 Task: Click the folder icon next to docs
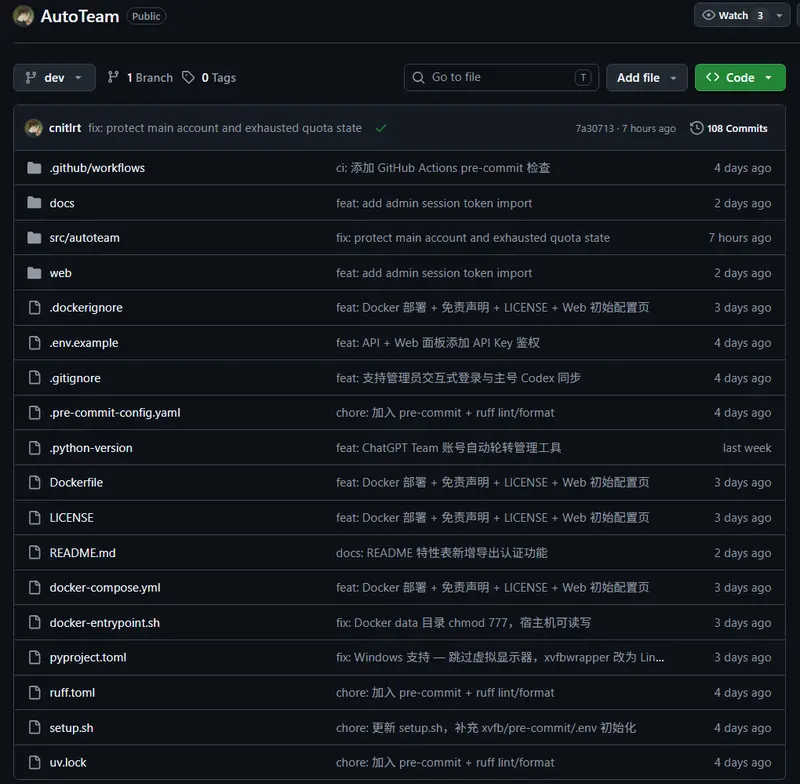(x=34, y=203)
